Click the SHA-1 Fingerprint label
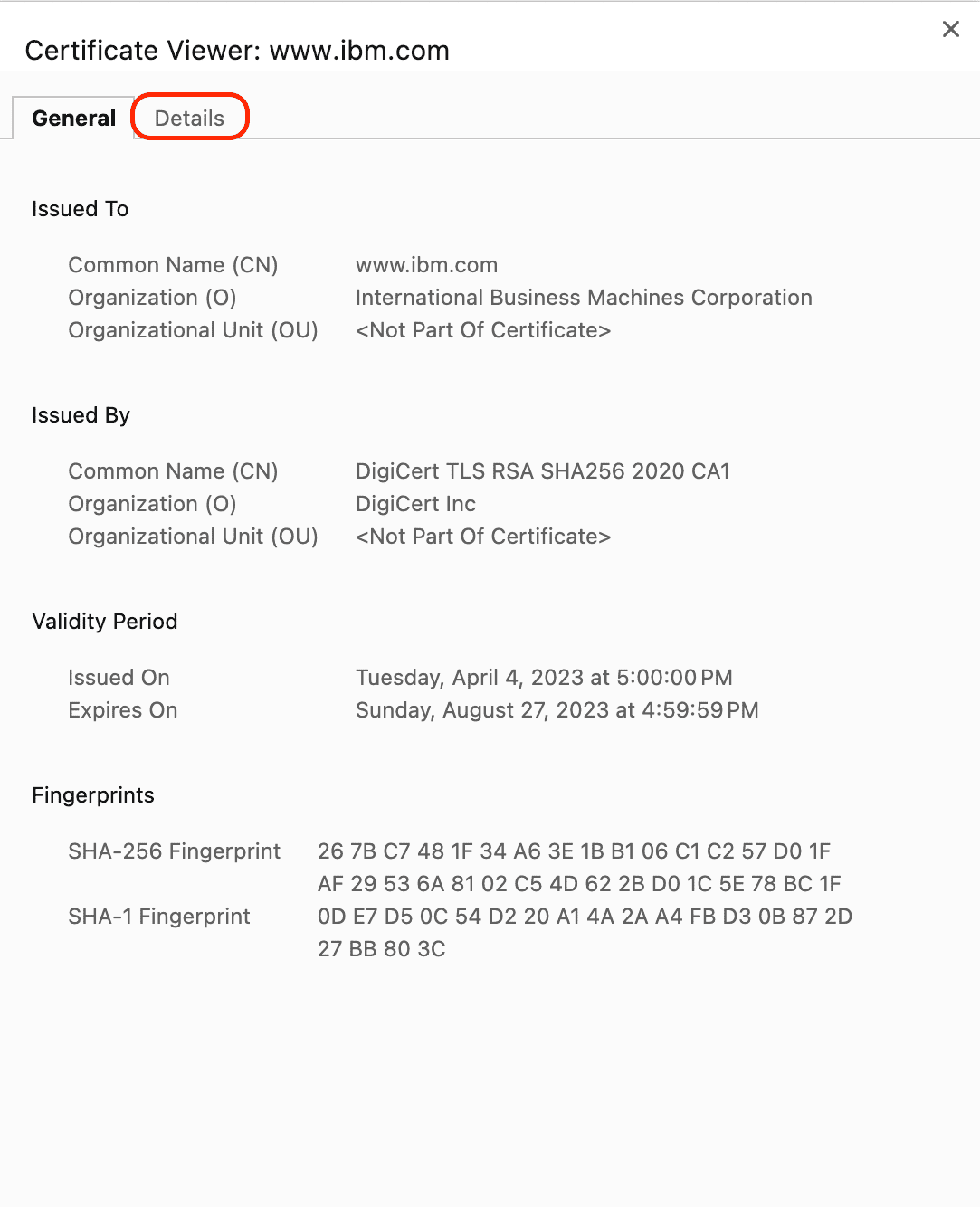Viewport: 980px width, 1207px height. click(158, 917)
